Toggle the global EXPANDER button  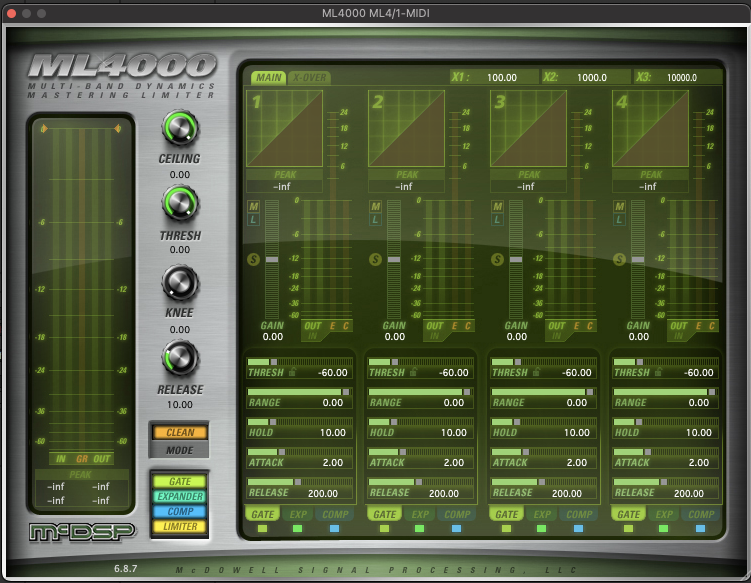180,496
